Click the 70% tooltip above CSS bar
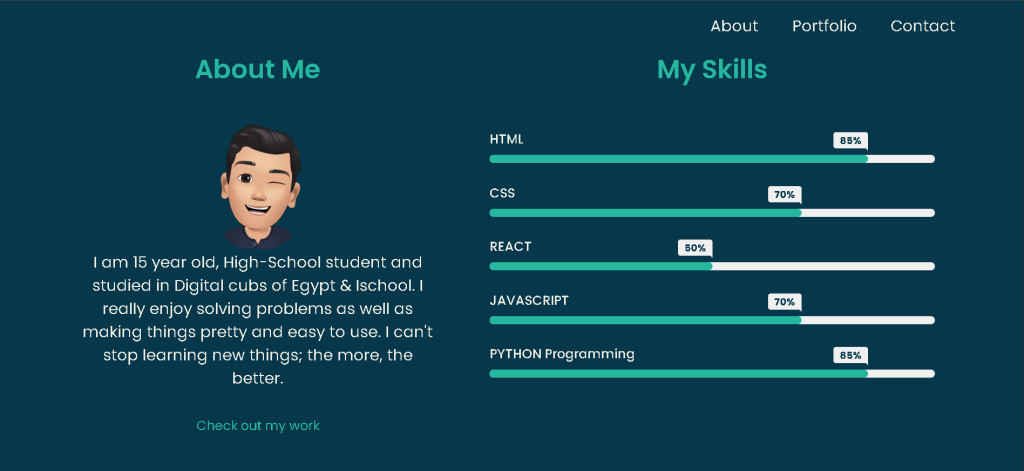Image resolution: width=1024 pixels, height=471 pixels. [784, 194]
